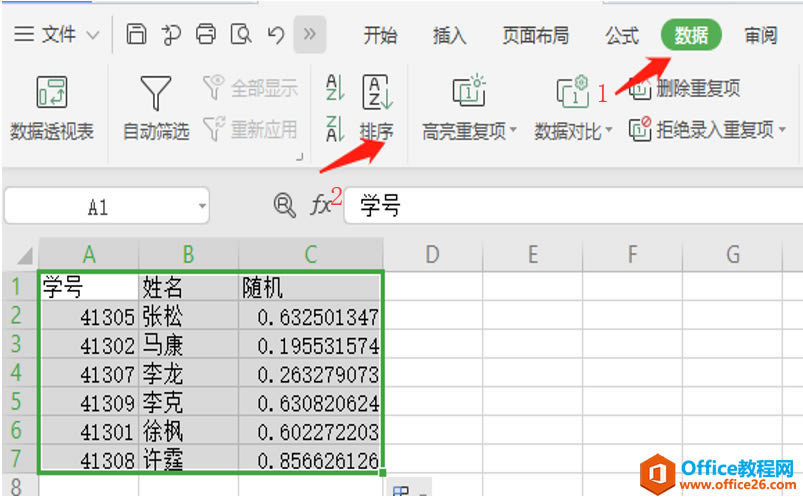Image resolution: width=803 pixels, height=502 pixels.
Task: Click the 数据透视表 icon
Action: 52,92
